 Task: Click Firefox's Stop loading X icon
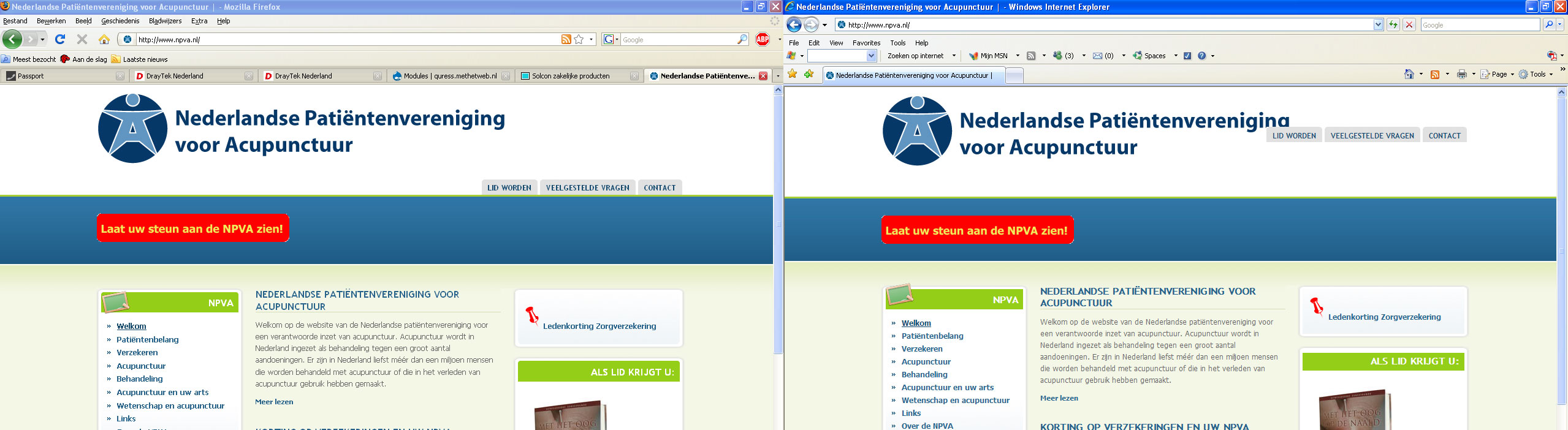(x=82, y=39)
